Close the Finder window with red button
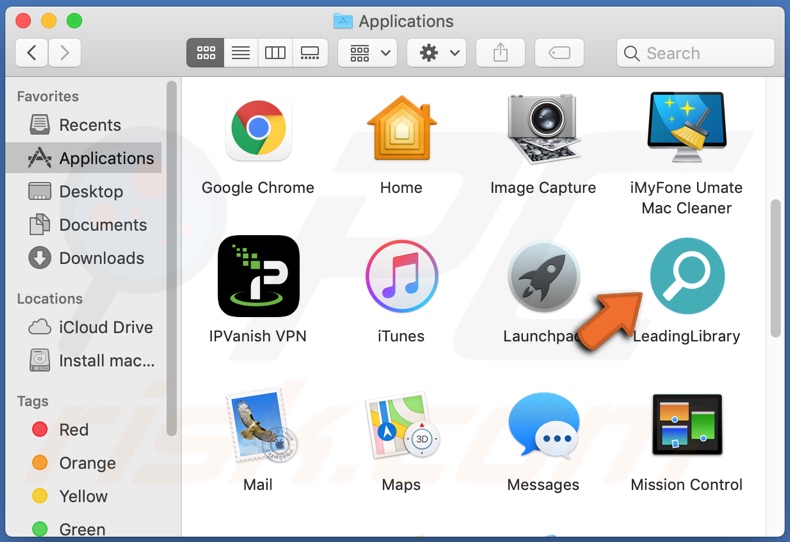 click(x=23, y=21)
